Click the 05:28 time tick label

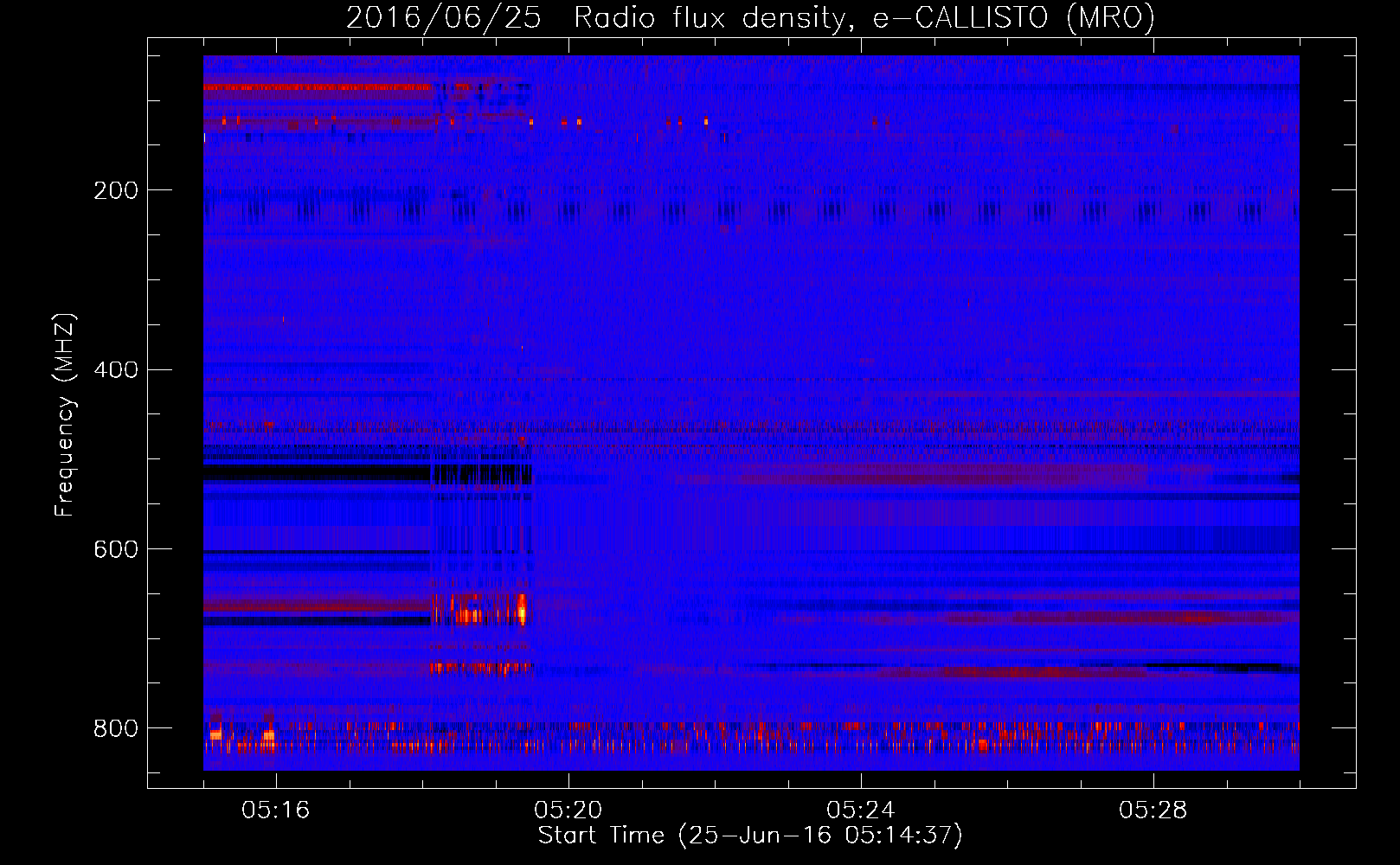[x=1153, y=811]
